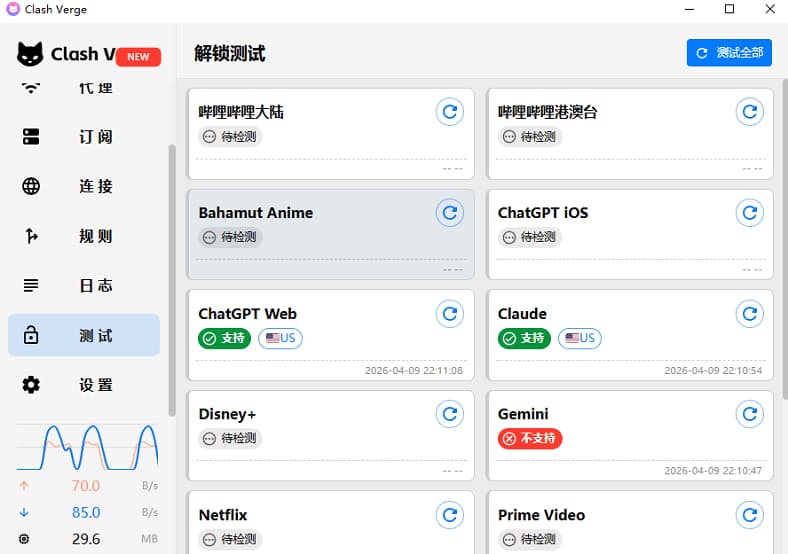This screenshot has width=788, height=554.
Task: Refresh the Claude unlock test
Action: coord(749,313)
